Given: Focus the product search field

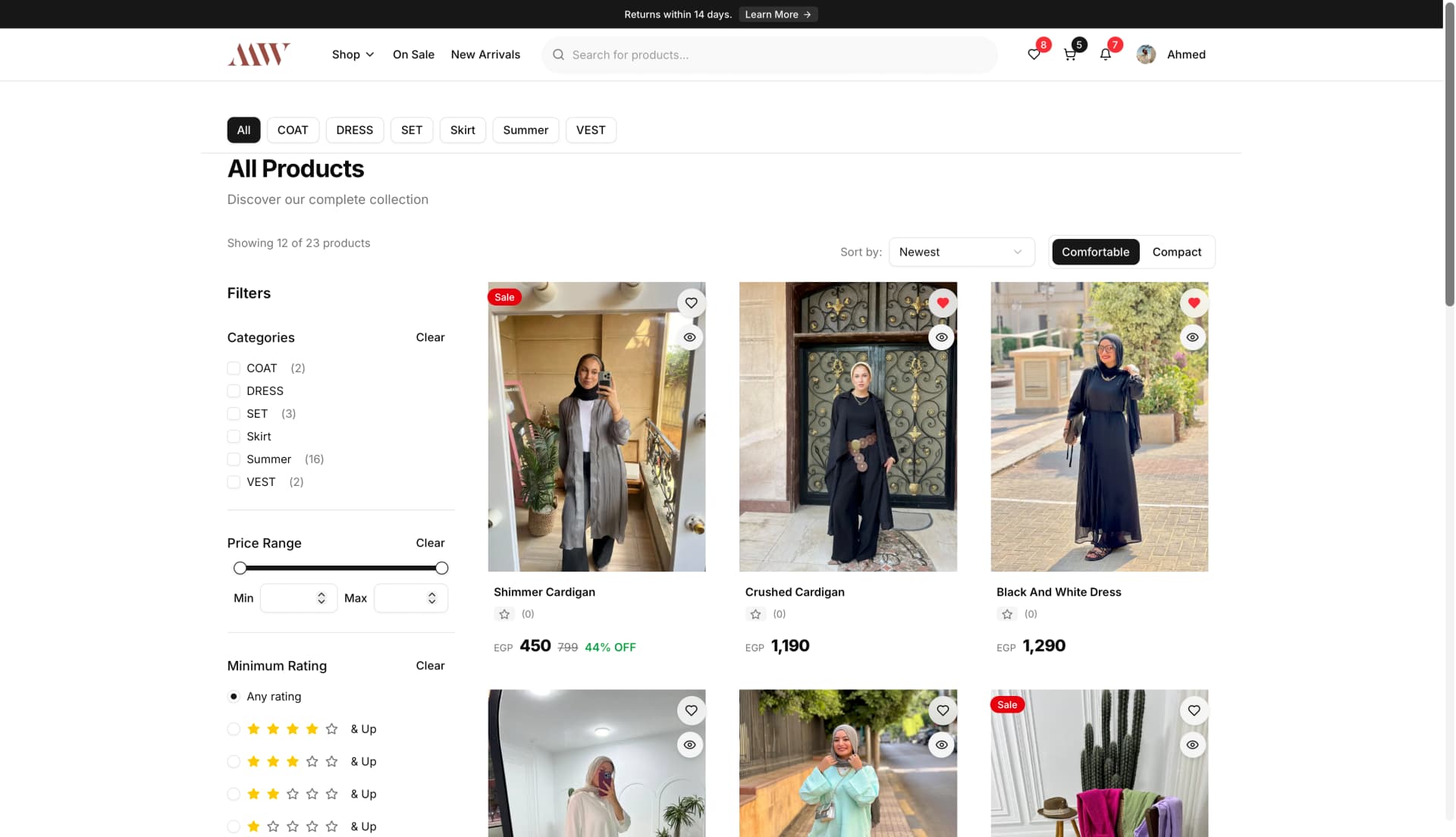Looking at the screenshot, I should (770, 55).
